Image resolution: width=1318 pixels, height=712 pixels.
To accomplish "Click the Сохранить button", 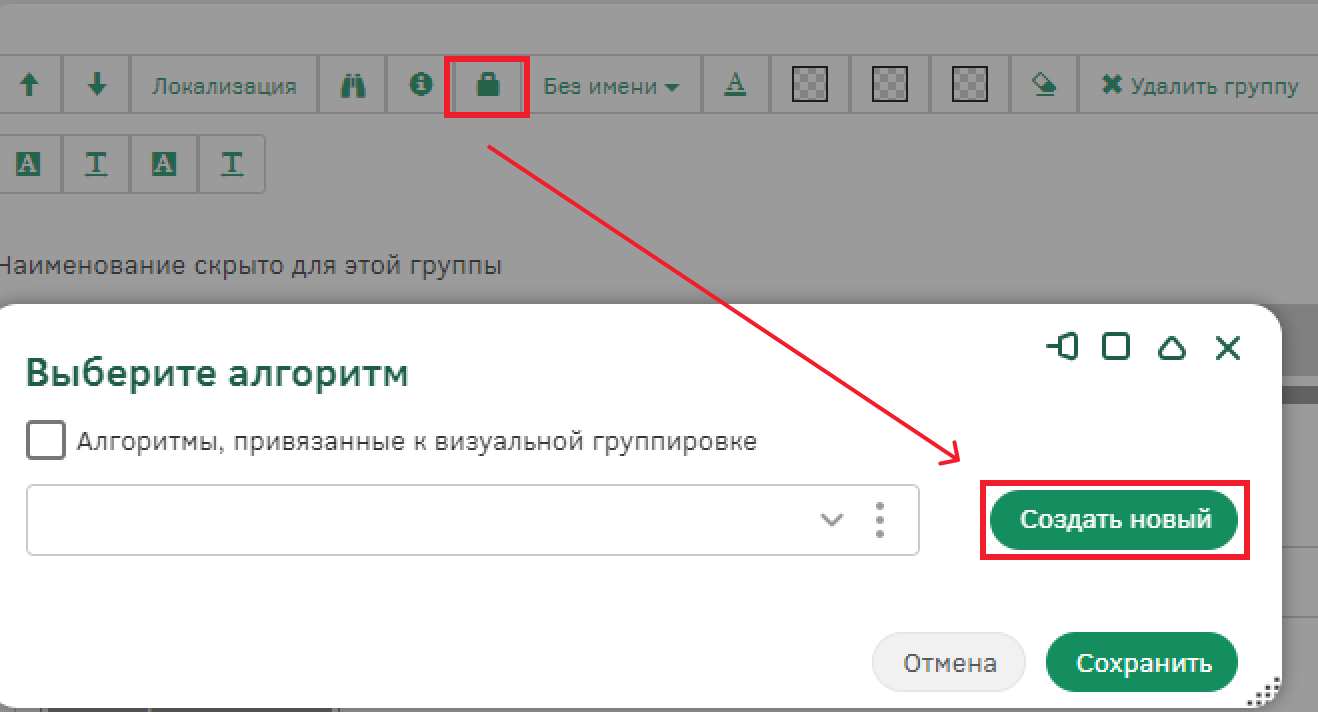I will (x=1143, y=663).
